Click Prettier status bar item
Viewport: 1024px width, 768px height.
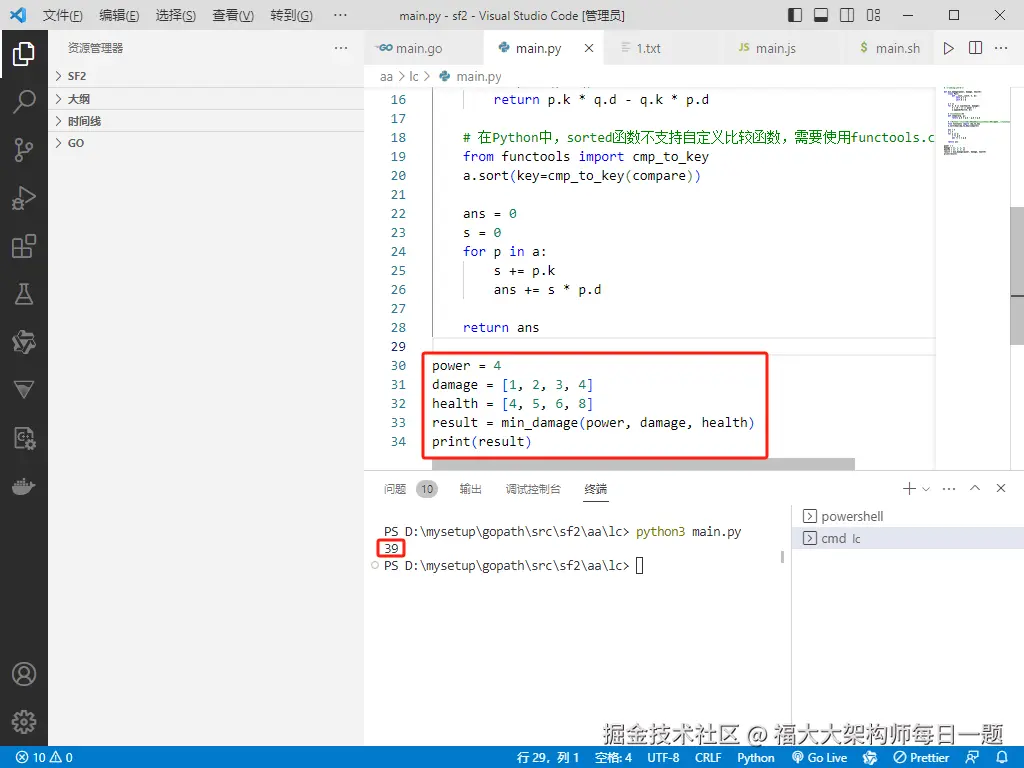coord(920,758)
